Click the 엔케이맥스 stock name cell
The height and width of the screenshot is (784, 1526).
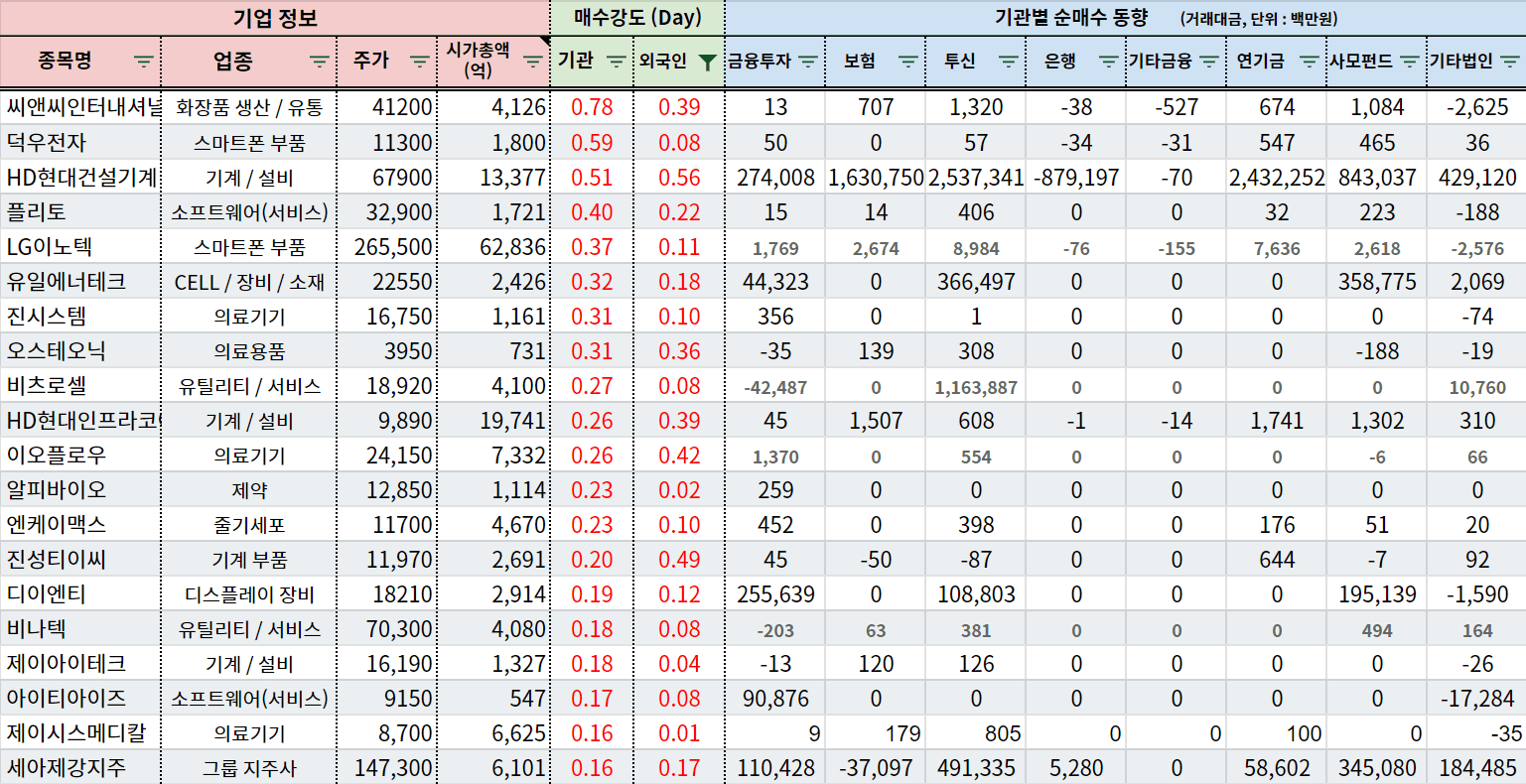click(80, 525)
